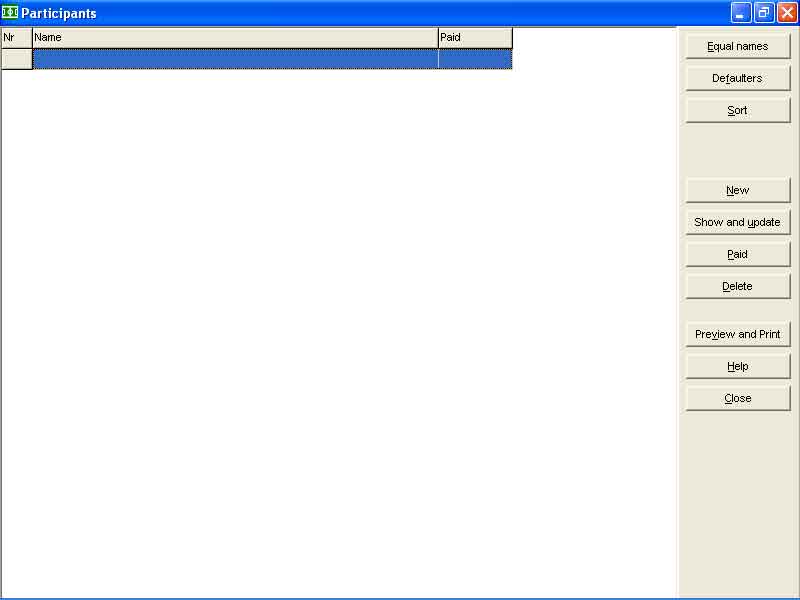
Task: Select the highlighted Name cell in first row
Action: tap(235, 59)
